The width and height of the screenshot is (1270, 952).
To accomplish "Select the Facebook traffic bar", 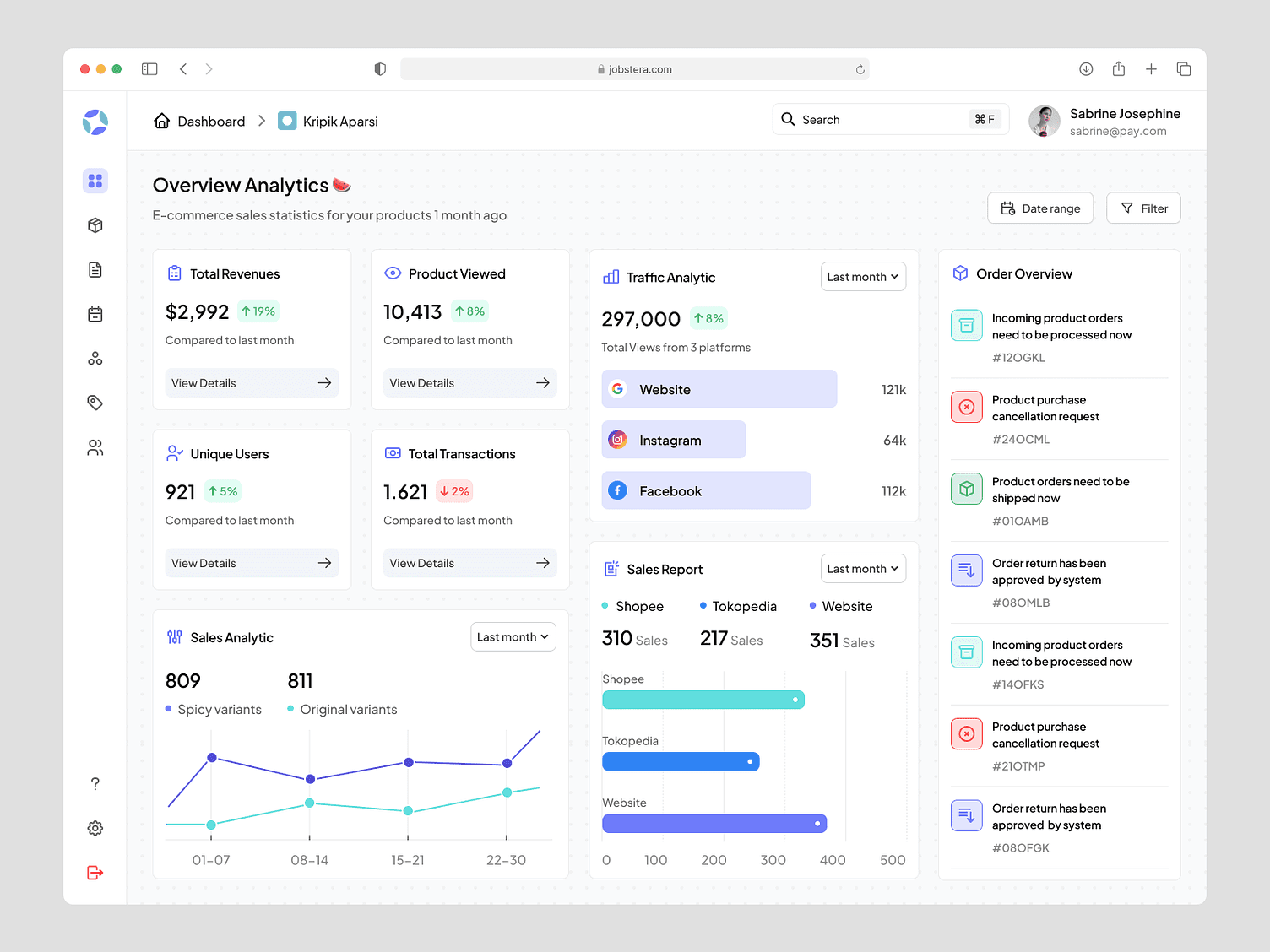I will pyautogui.click(x=706, y=490).
